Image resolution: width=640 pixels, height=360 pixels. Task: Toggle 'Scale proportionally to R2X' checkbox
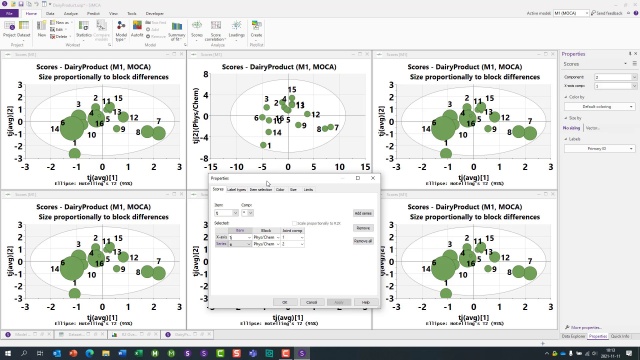pos(294,223)
